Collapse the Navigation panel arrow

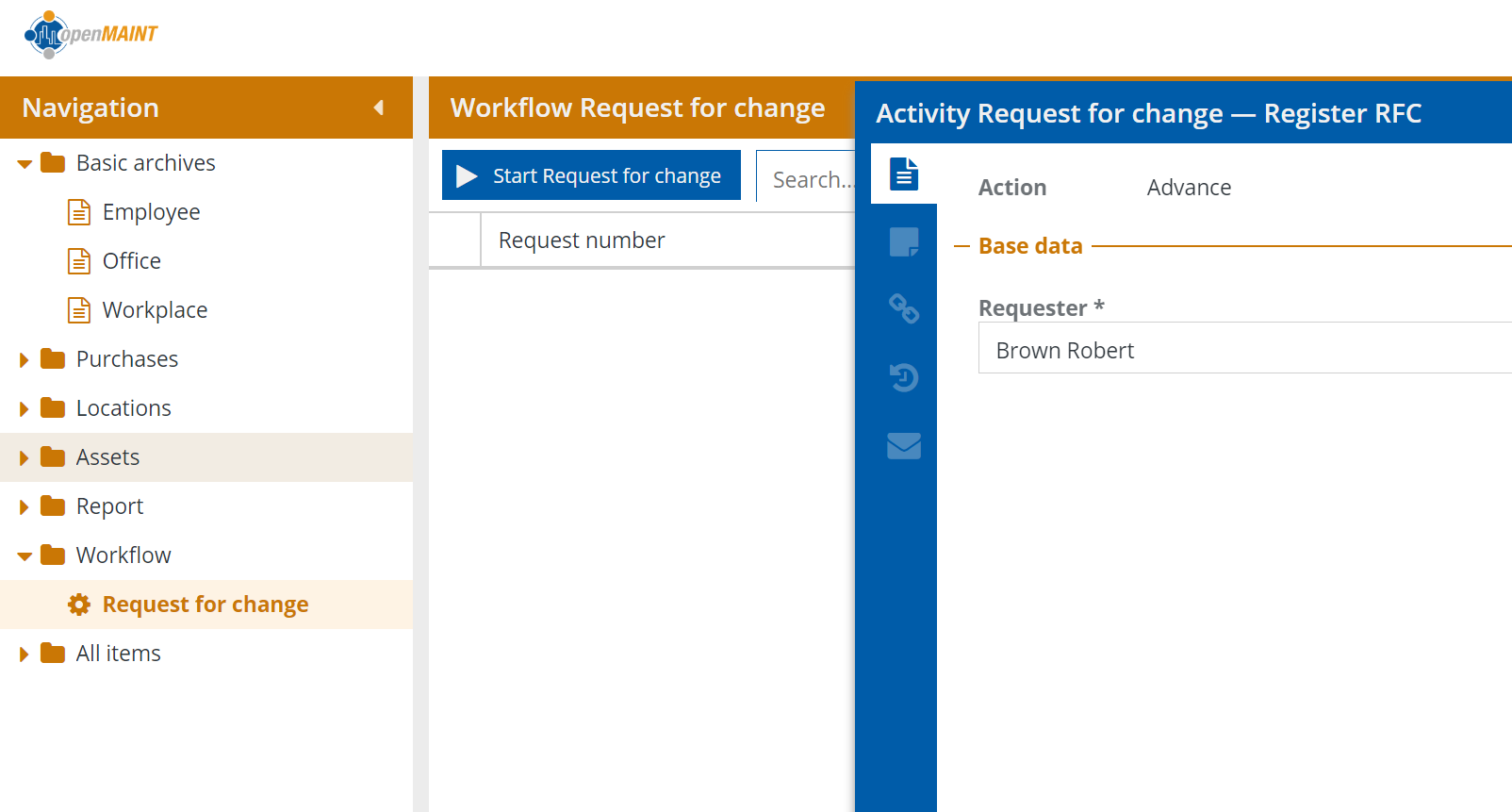[x=379, y=108]
